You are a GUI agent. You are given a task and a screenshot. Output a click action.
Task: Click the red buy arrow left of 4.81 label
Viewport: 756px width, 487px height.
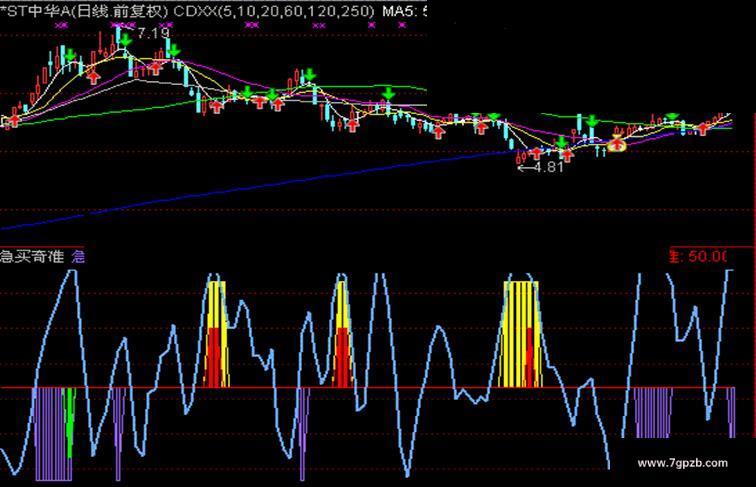click(x=536, y=153)
